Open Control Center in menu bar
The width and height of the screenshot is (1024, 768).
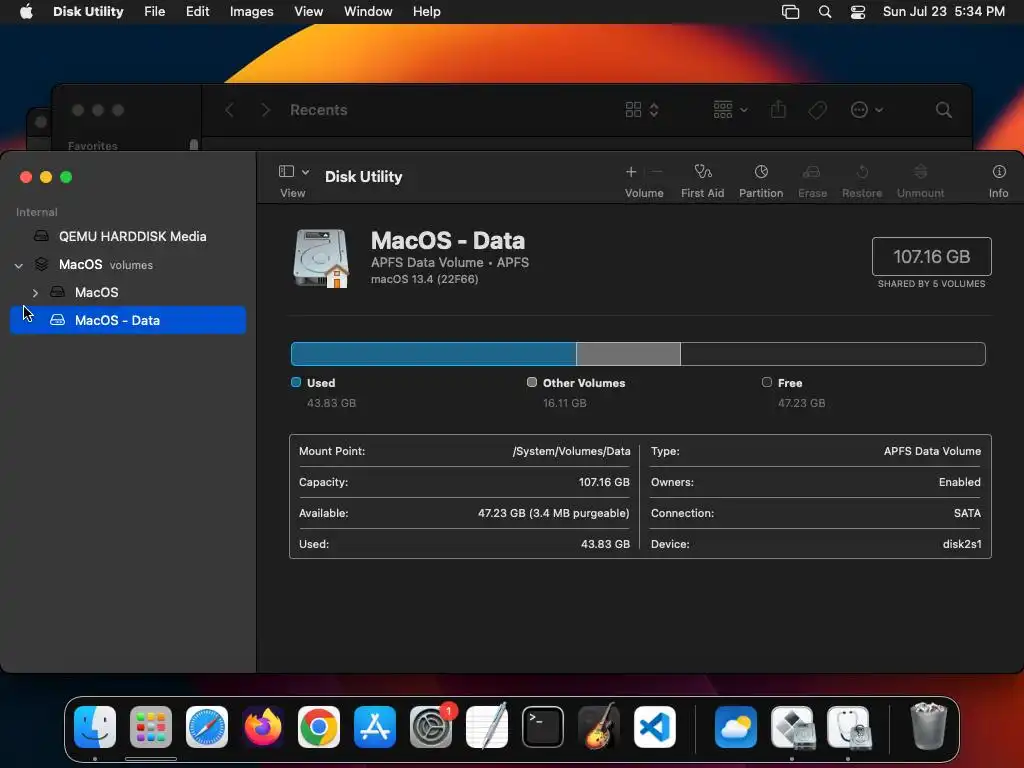[857, 12]
